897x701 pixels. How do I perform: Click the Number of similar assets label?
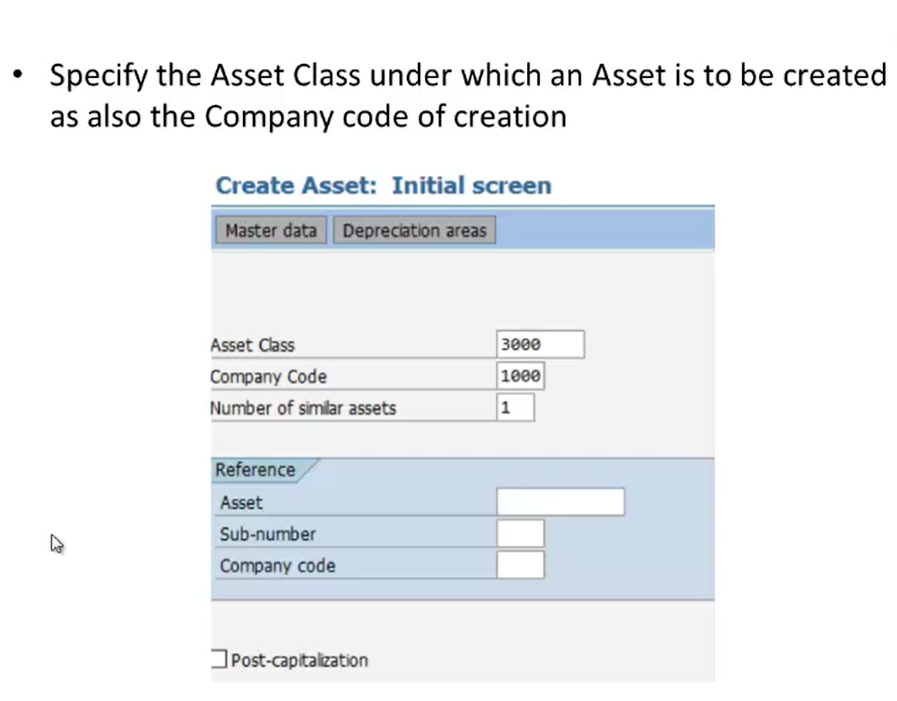(303, 408)
